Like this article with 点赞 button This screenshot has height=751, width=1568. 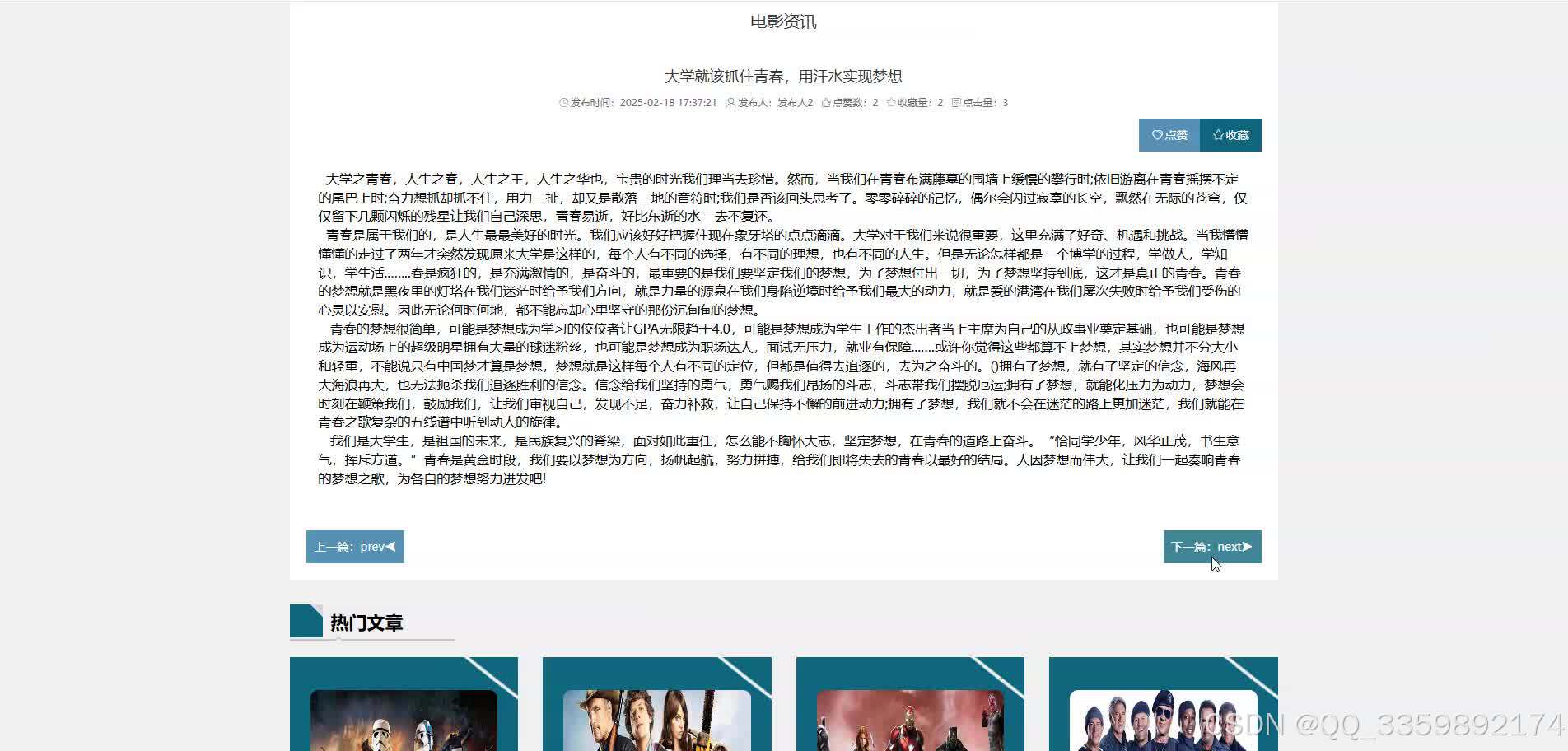[x=1169, y=134]
